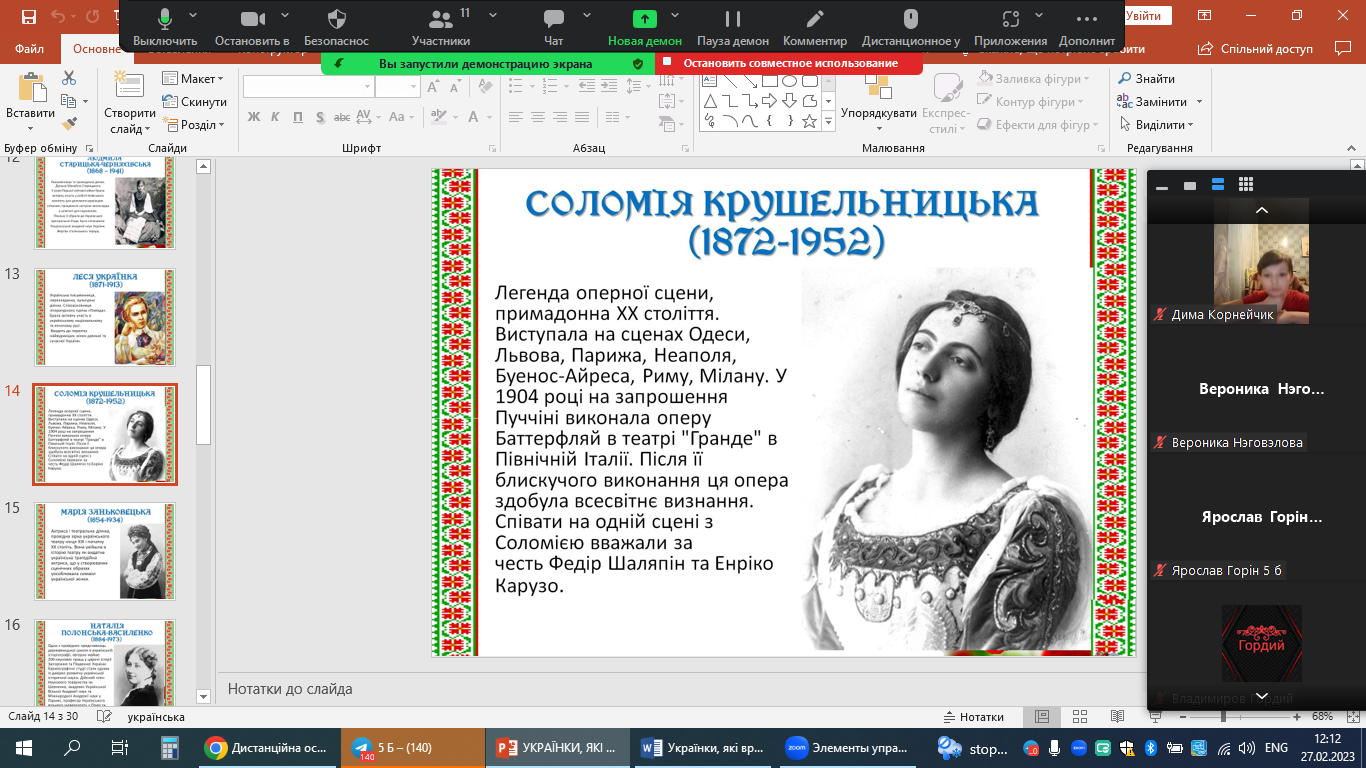This screenshot has width=1366, height=768.
Task: Open Замінити replace dropdown arrow
Action: click(1200, 102)
